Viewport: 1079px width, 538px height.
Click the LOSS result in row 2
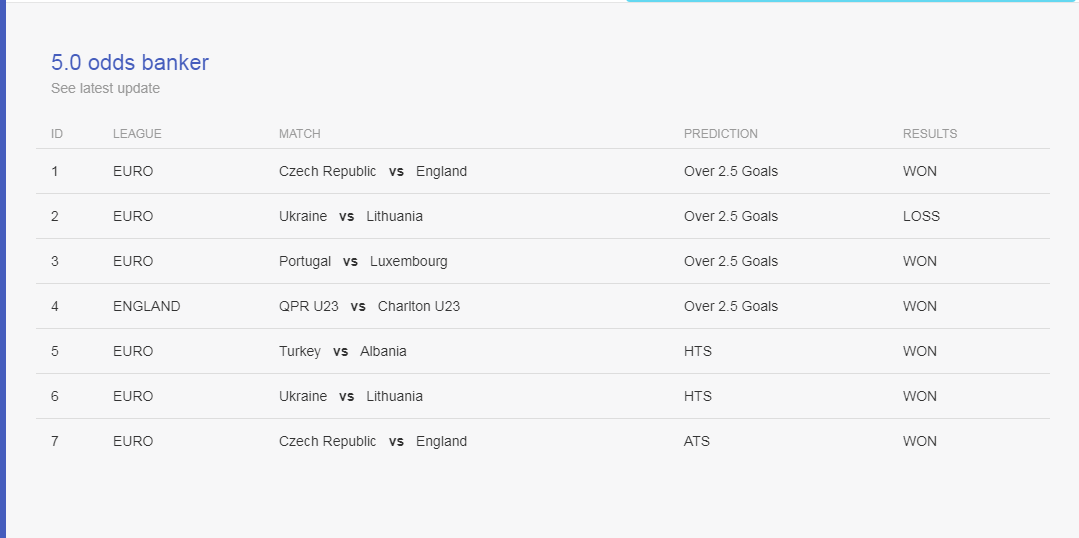(921, 216)
